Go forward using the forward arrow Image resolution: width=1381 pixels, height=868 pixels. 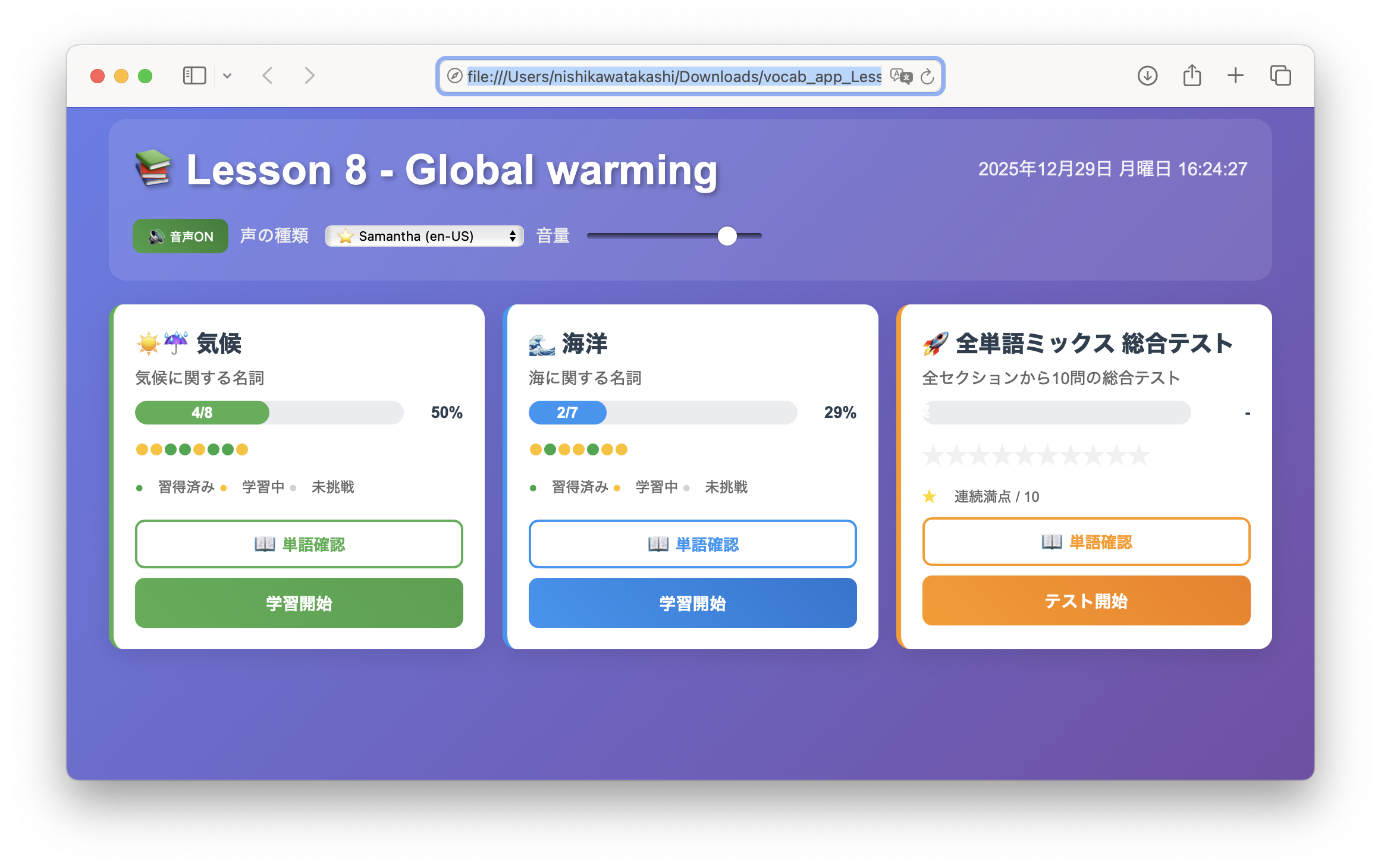coord(309,76)
